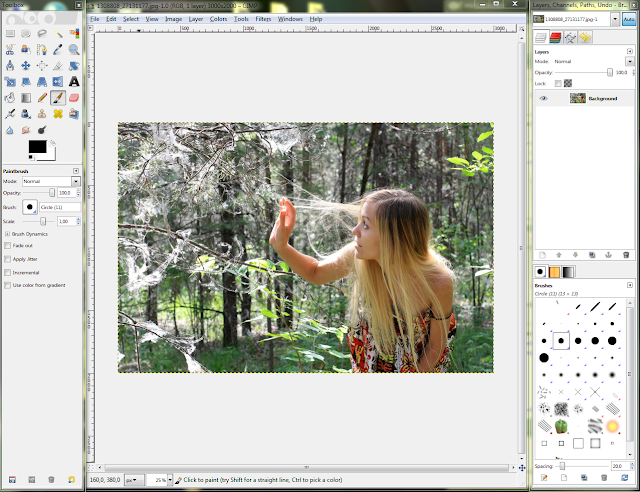The image size is (640, 492).
Task: Open the px units dropdown in status bar
Action: 134,480
